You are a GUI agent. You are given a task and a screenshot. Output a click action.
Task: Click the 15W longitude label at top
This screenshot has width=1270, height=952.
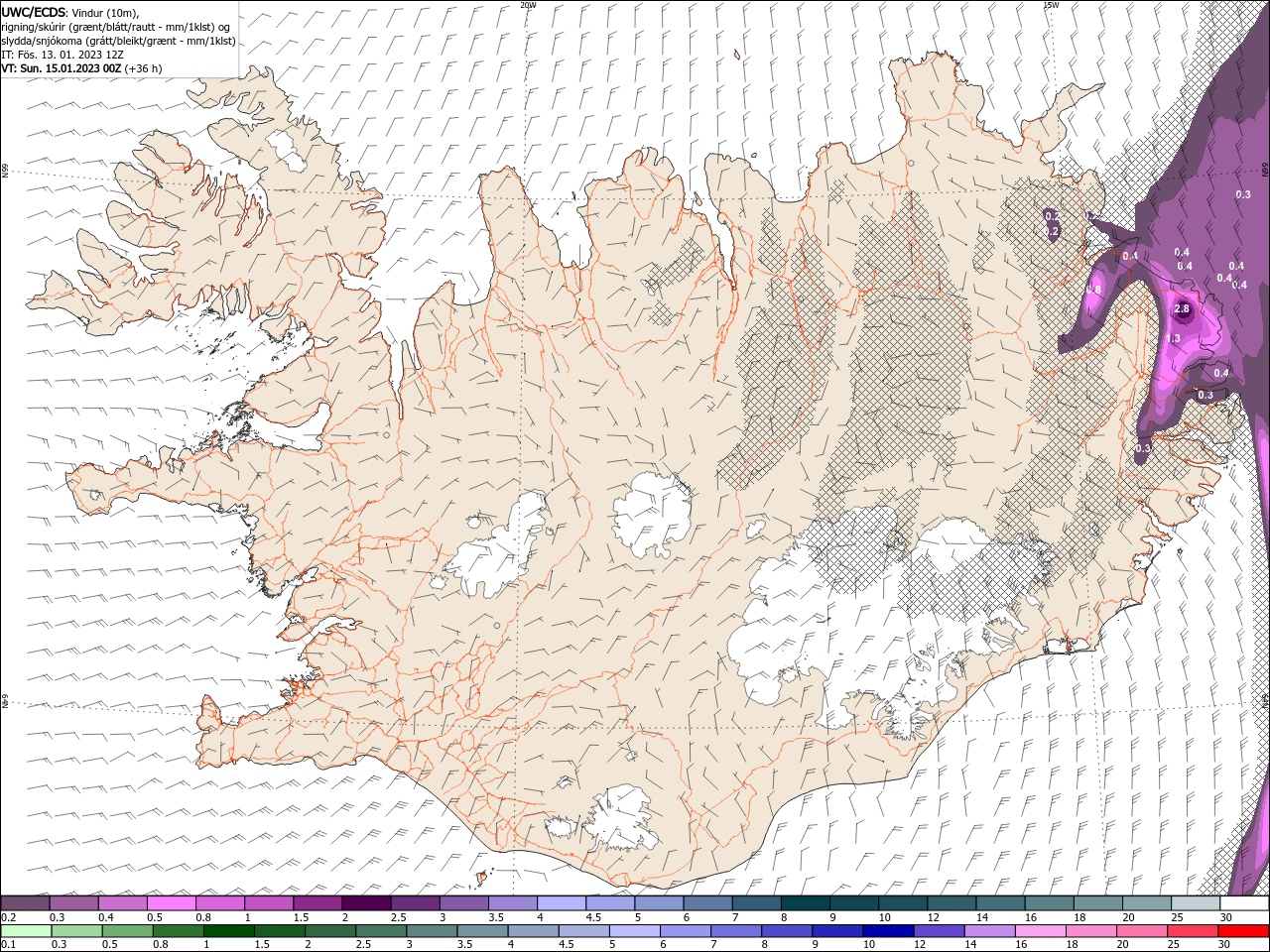coord(1051,5)
